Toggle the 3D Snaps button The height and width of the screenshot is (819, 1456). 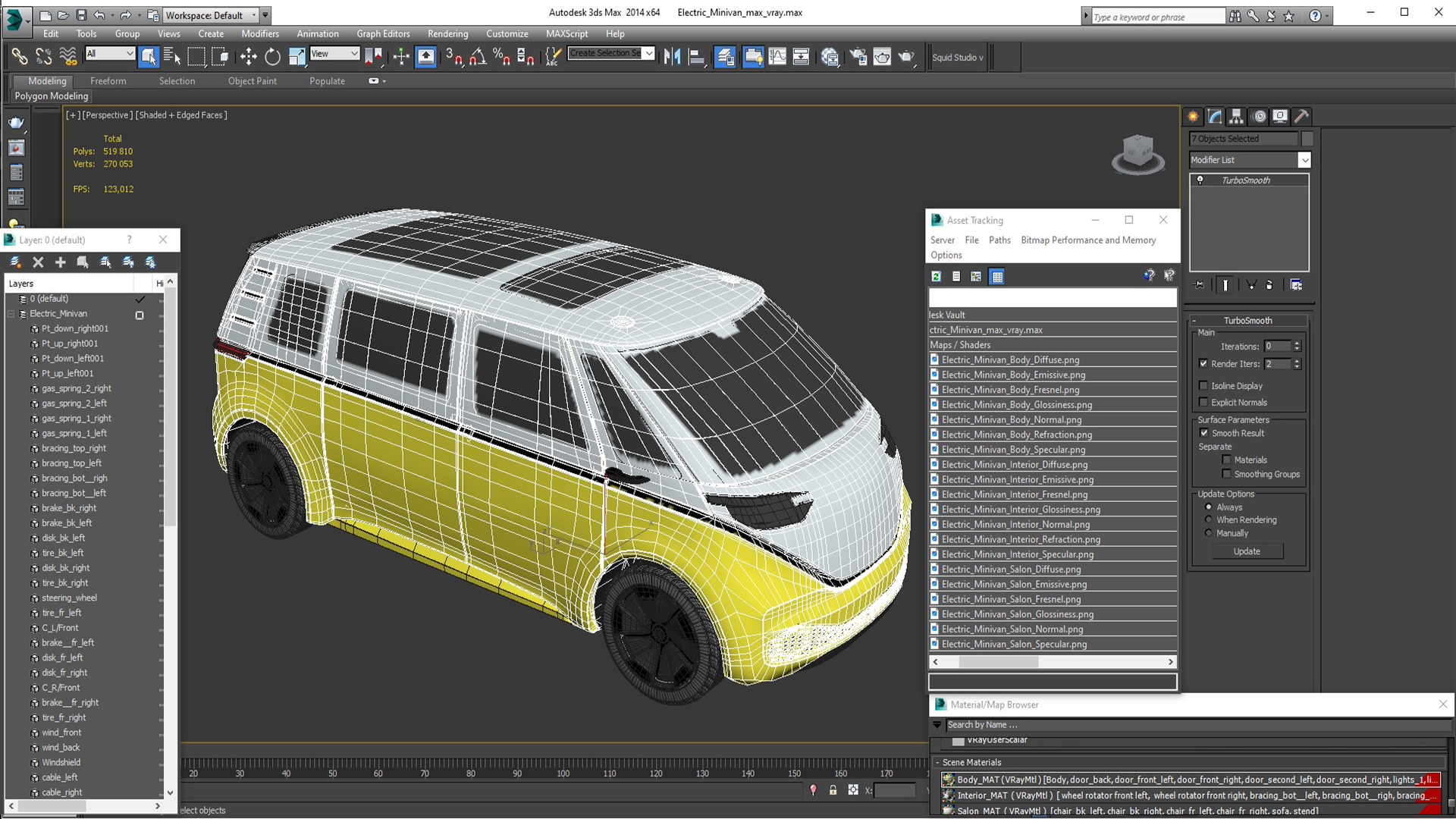(x=454, y=56)
